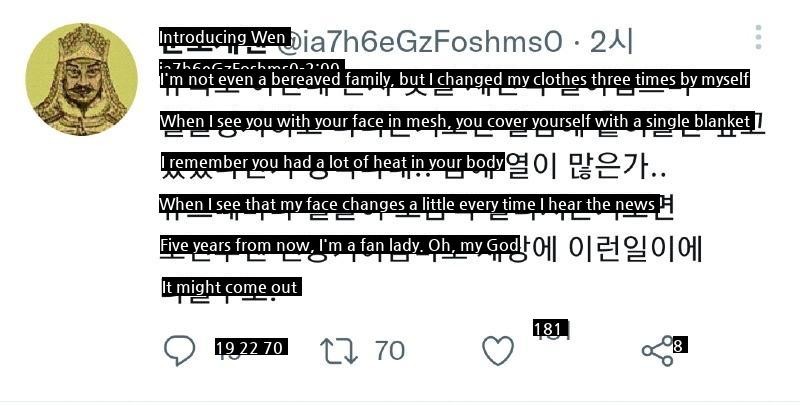Click the Korean text "열이 많은가.."
The image size is (800, 406).
tap(580, 163)
